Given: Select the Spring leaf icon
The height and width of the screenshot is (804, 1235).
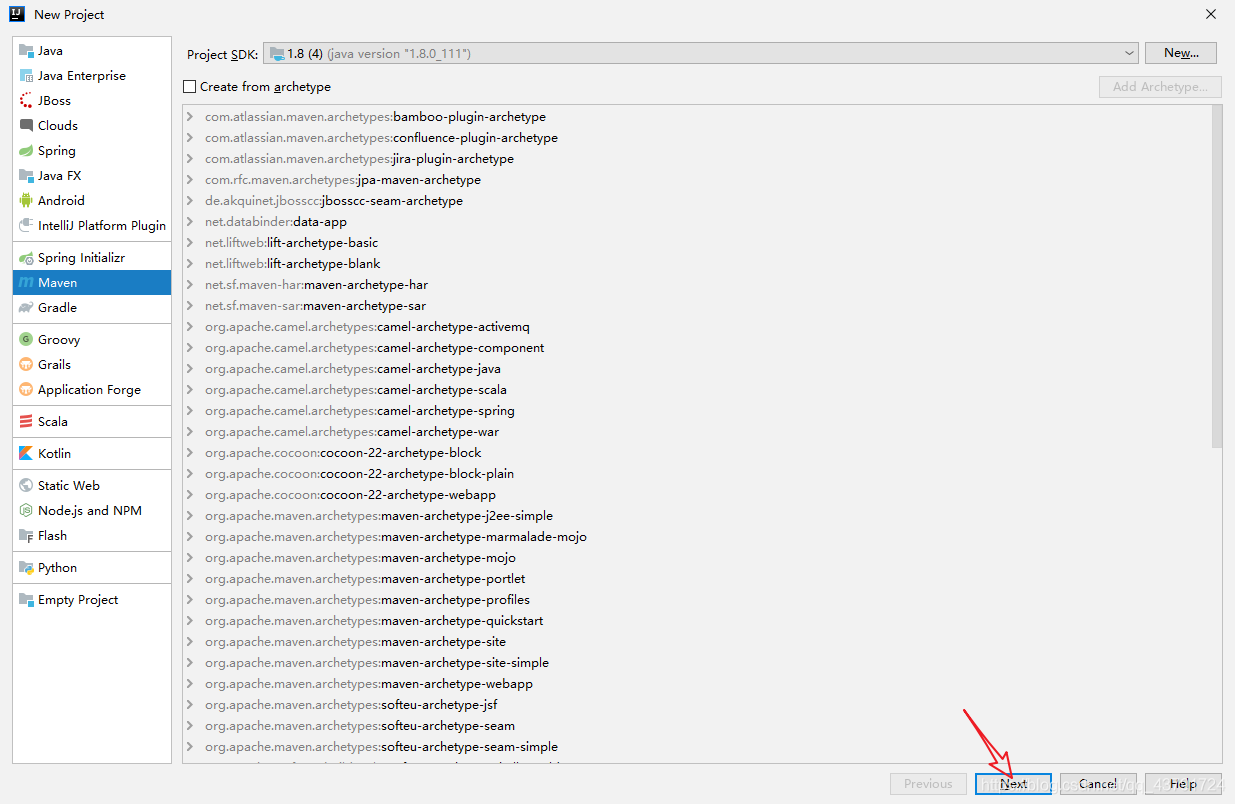Looking at the screenshot, I should coord(26,151).
